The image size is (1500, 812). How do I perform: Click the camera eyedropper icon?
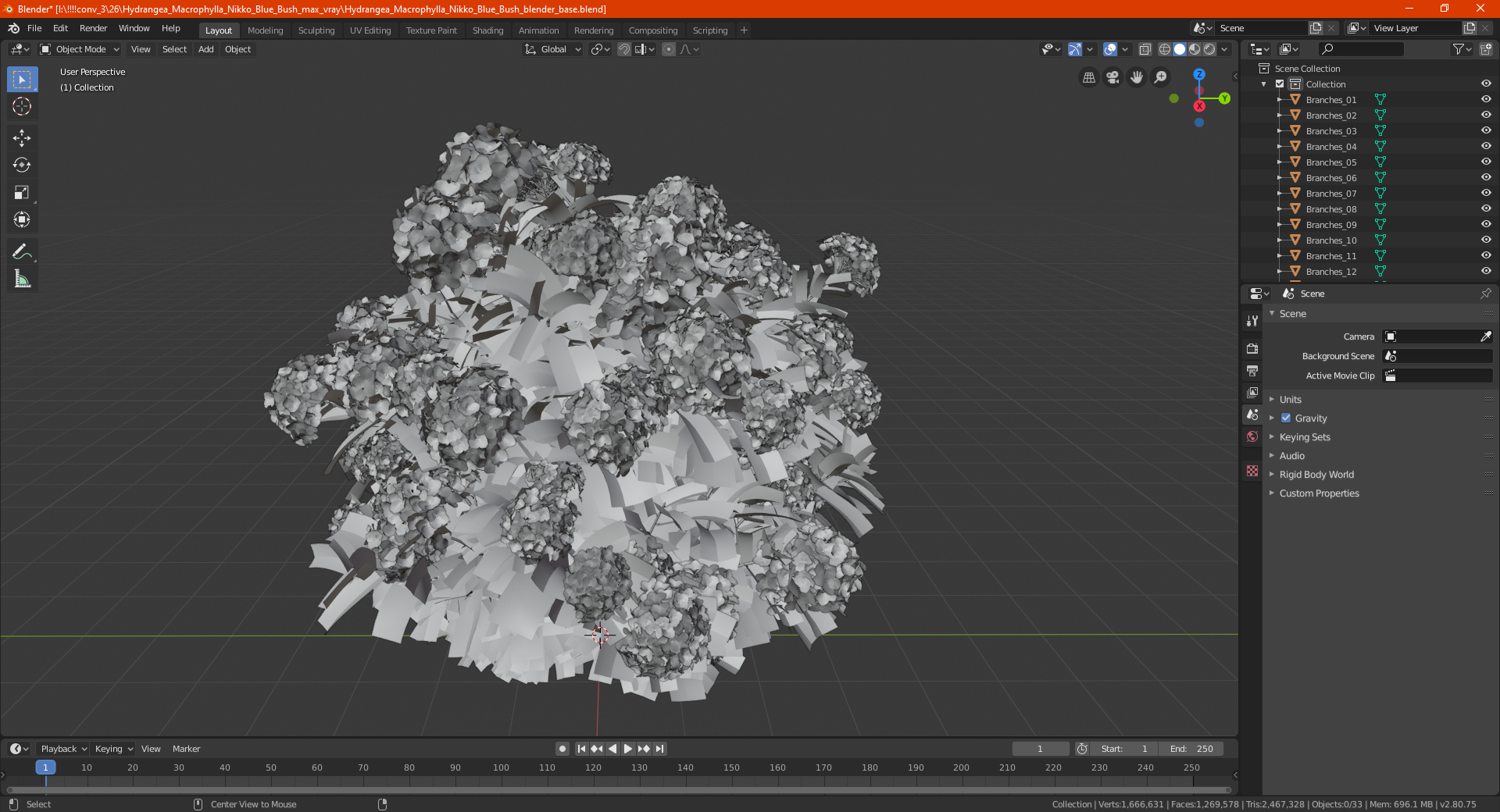(x=1485, y=337)
